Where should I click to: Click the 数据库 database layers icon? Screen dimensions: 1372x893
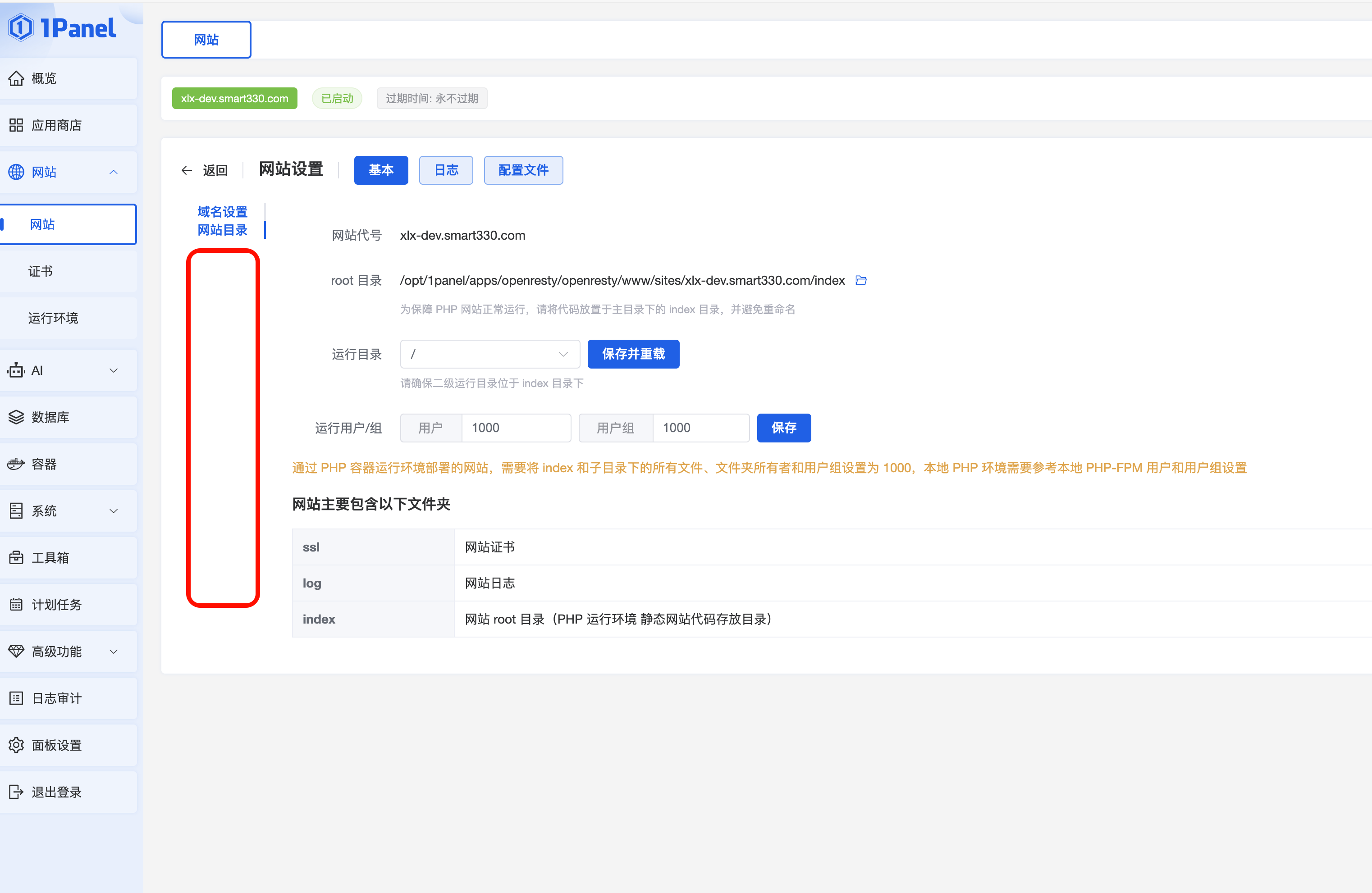(x=16, y=417)
